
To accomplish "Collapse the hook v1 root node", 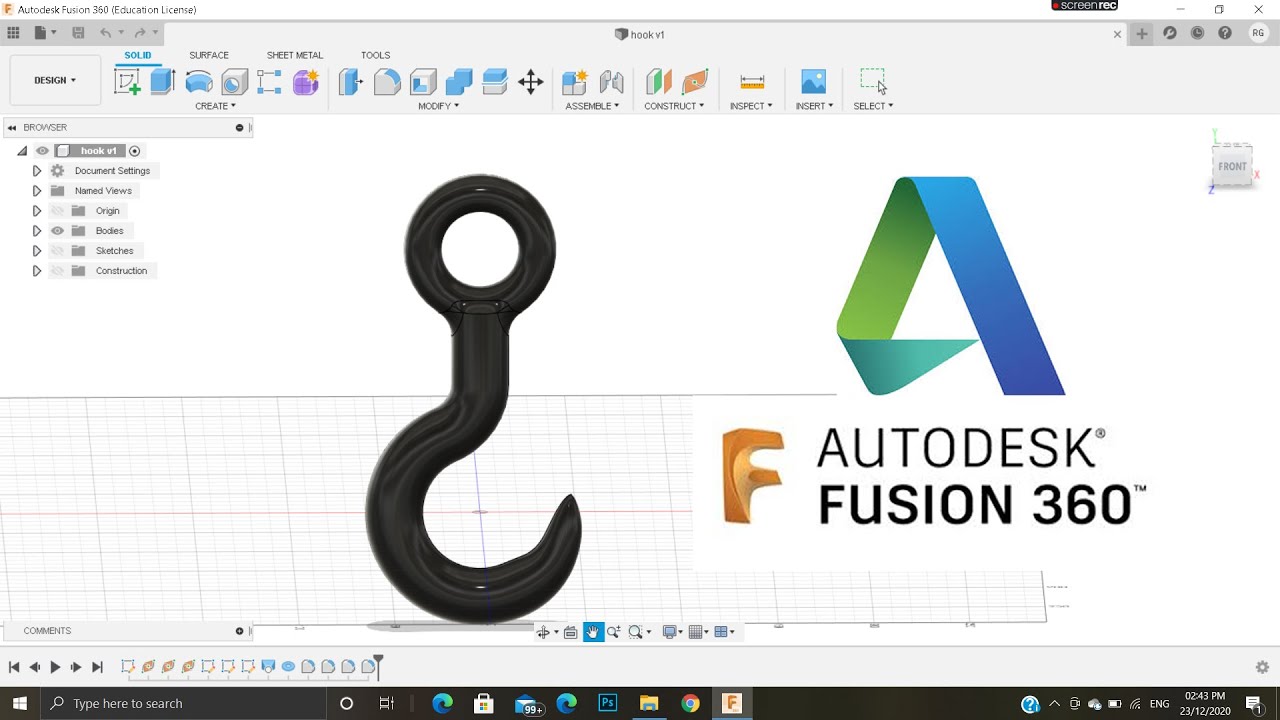I will pyautogui.click(x=22, y=151).
